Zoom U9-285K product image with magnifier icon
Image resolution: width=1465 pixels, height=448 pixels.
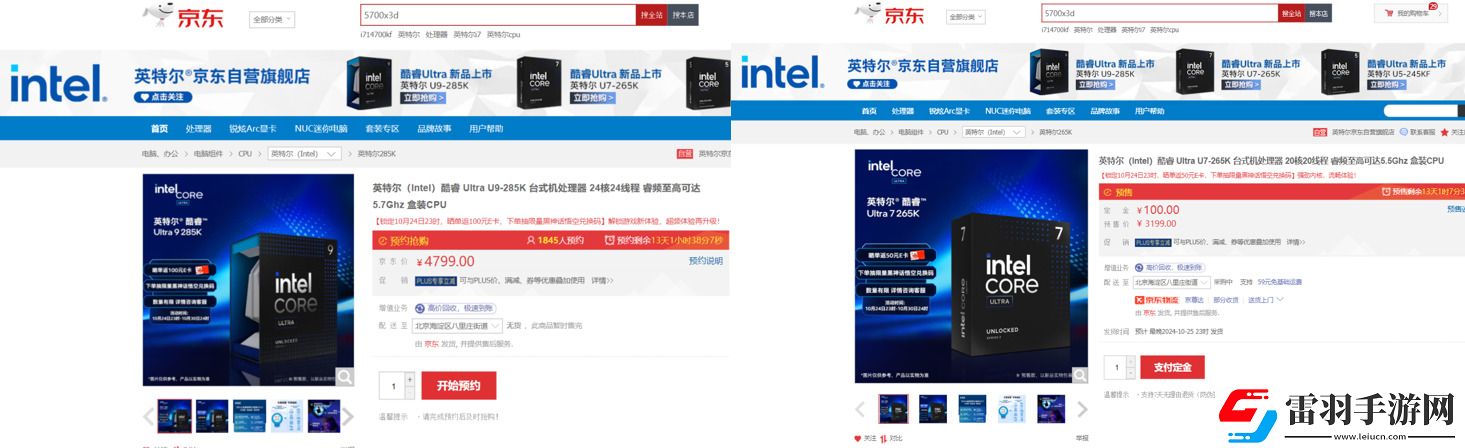344,377
